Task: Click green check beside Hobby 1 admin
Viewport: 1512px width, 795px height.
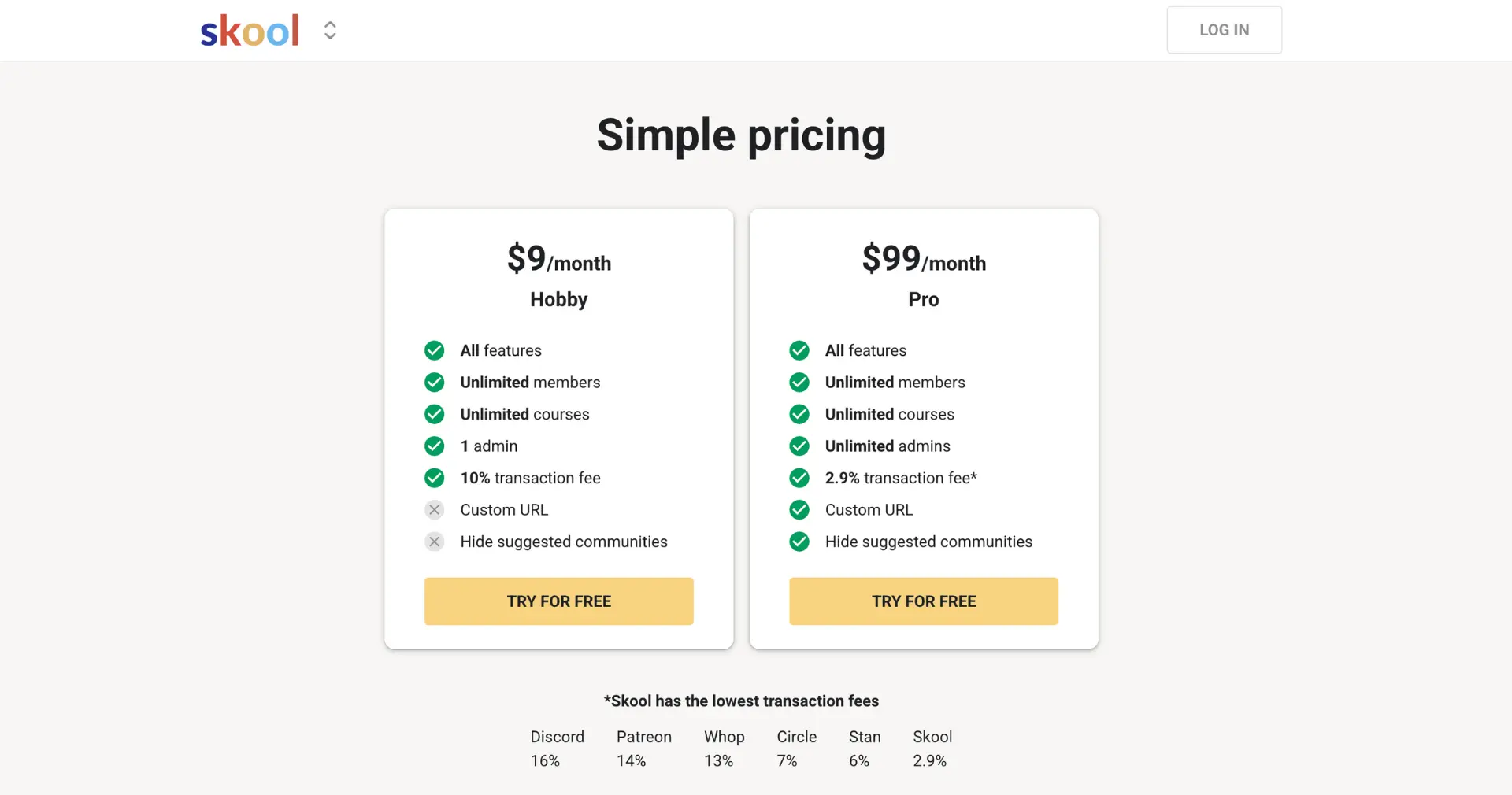Action: click(x=434, y=446)
